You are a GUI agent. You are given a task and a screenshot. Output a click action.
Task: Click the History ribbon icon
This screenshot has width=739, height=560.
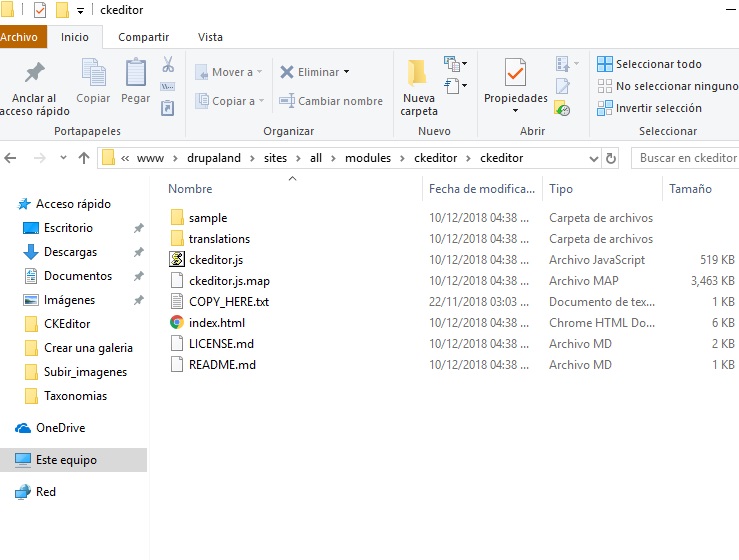[x=562, y=109]
